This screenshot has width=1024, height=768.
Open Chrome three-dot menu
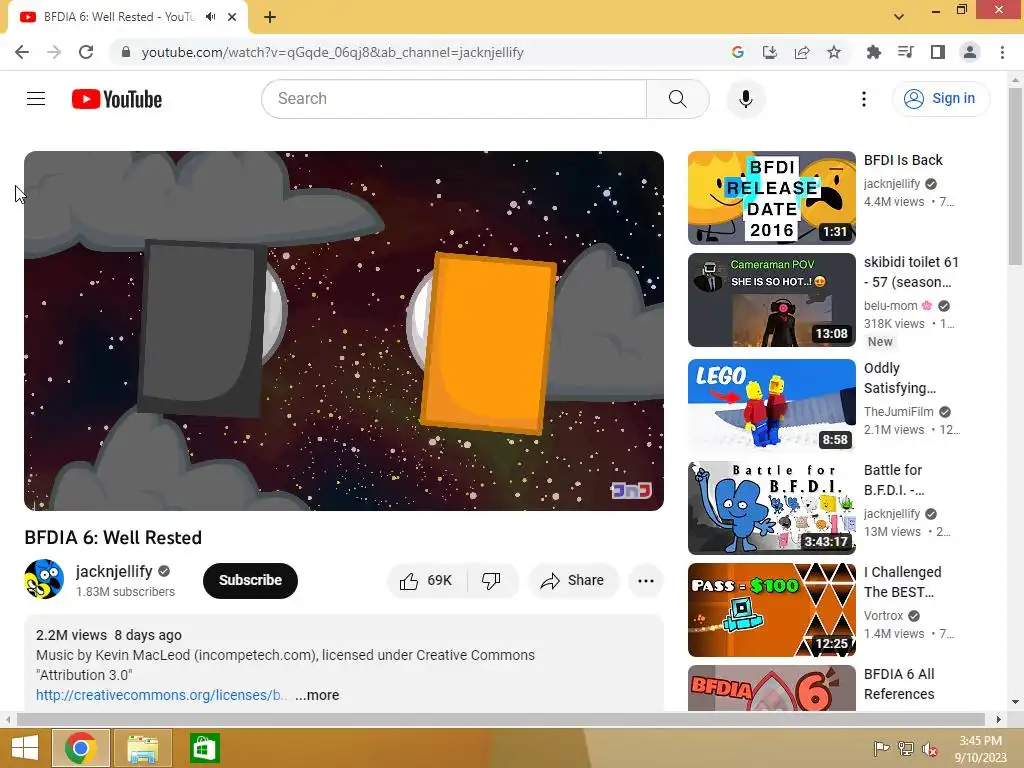[x=1002, y=52]
